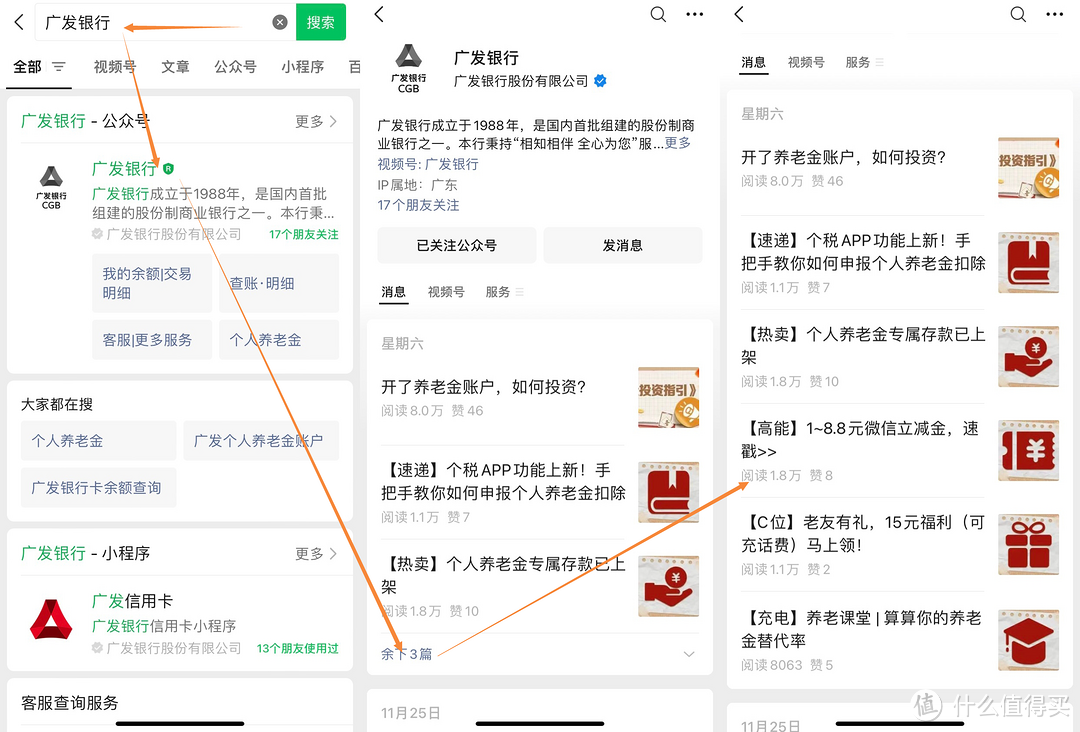Open the coupon ¥ ticket thumbnail
This screenshot has height=732, width=1080.
pos(1028,450)
